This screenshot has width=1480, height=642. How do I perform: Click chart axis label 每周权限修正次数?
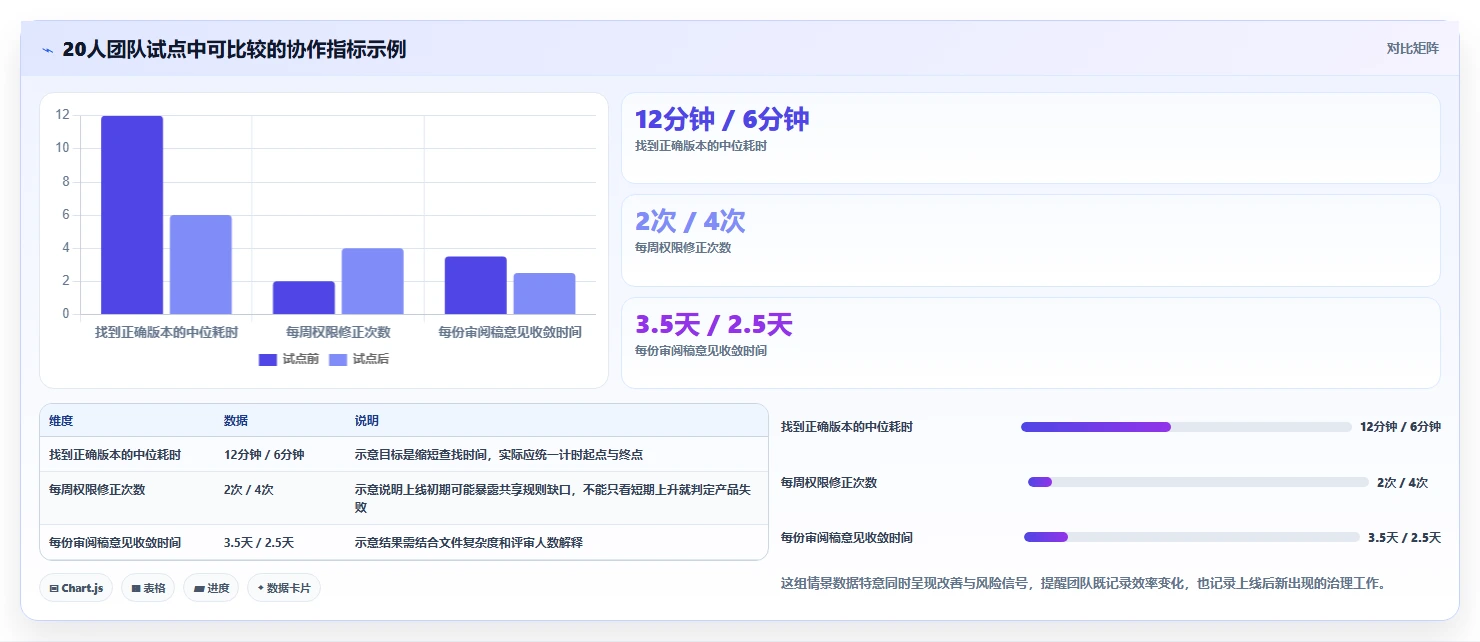tap(338, 332)
